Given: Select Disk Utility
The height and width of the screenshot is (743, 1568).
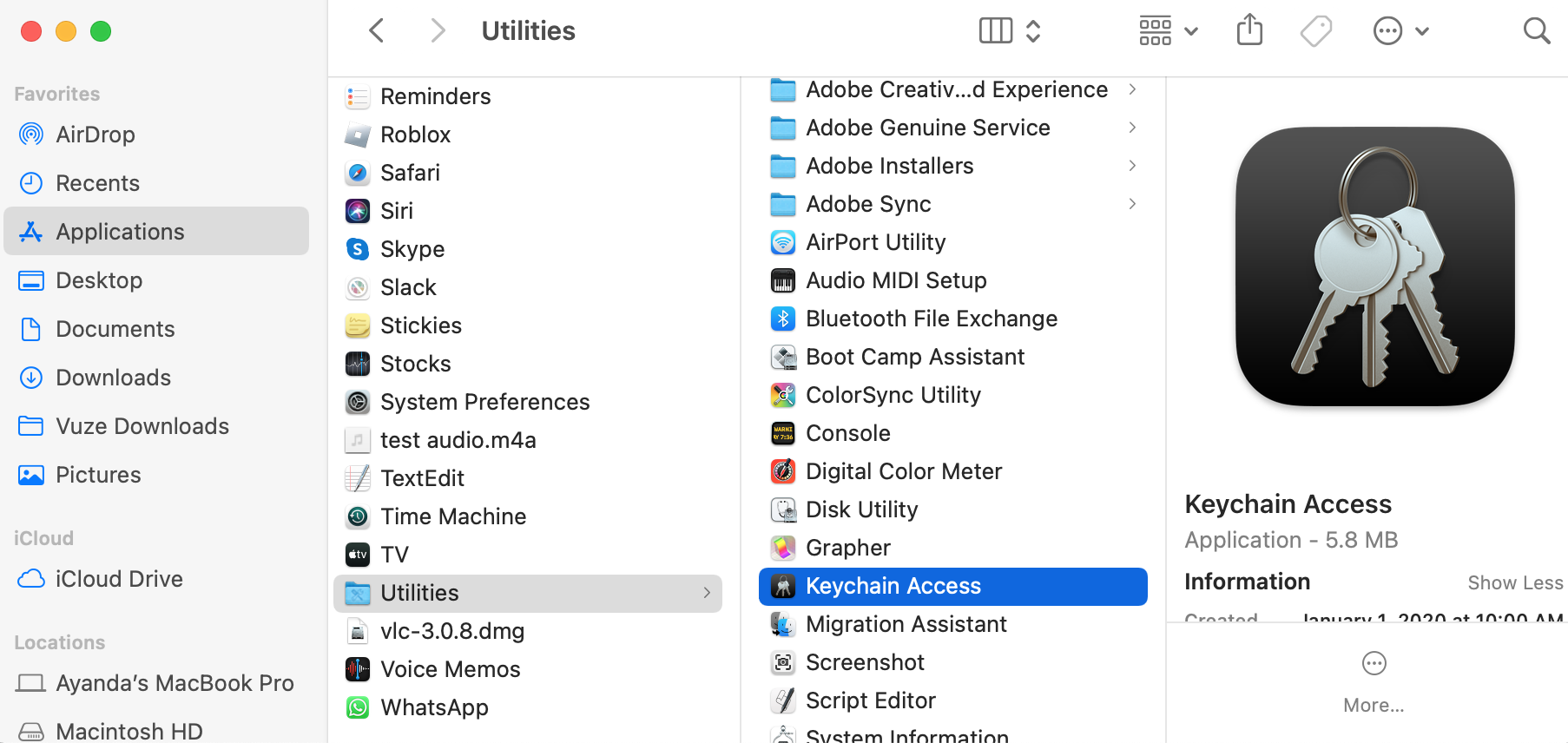Looking at the screenshot, I should coord(953,510).
